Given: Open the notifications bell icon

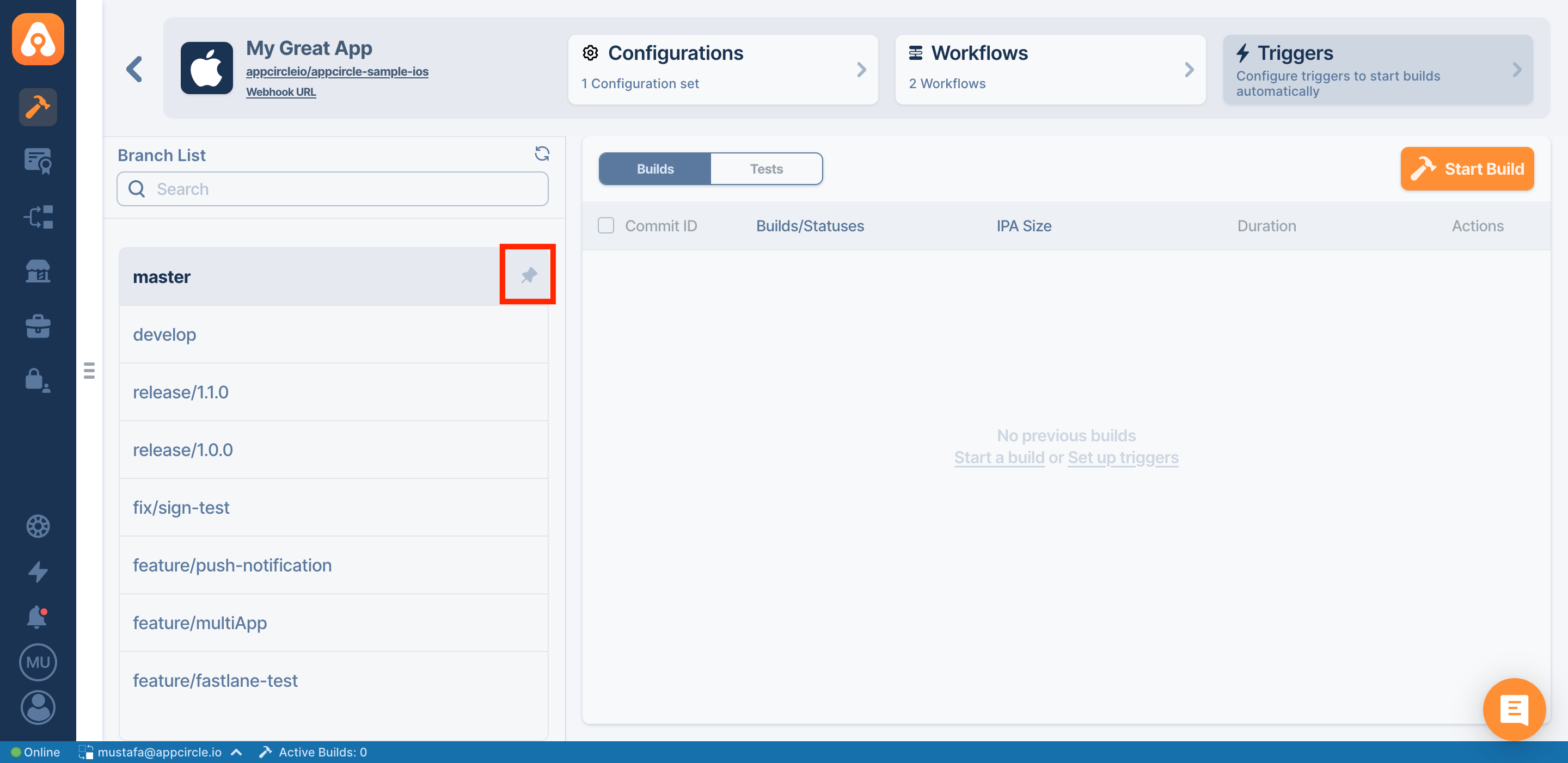Looking at the screenshot, I should click(x=38, y=617).
